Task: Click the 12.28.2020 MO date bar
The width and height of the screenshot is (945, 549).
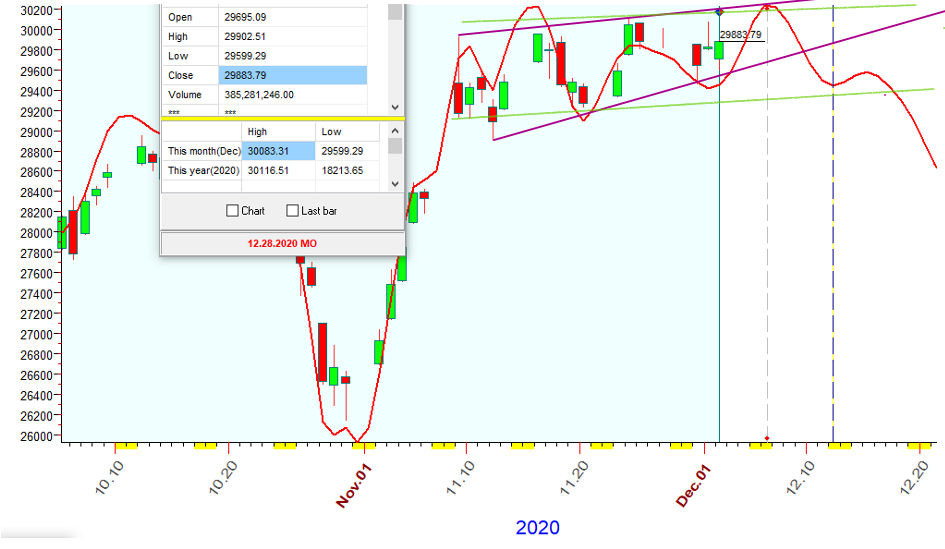Action: tap(283, 243)
